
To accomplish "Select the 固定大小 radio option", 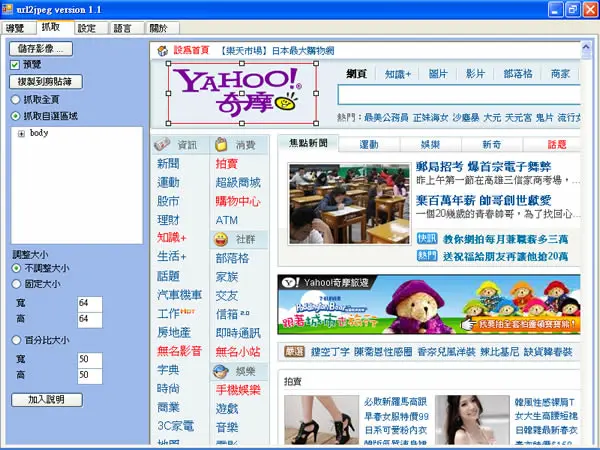I will pos(16,284).
